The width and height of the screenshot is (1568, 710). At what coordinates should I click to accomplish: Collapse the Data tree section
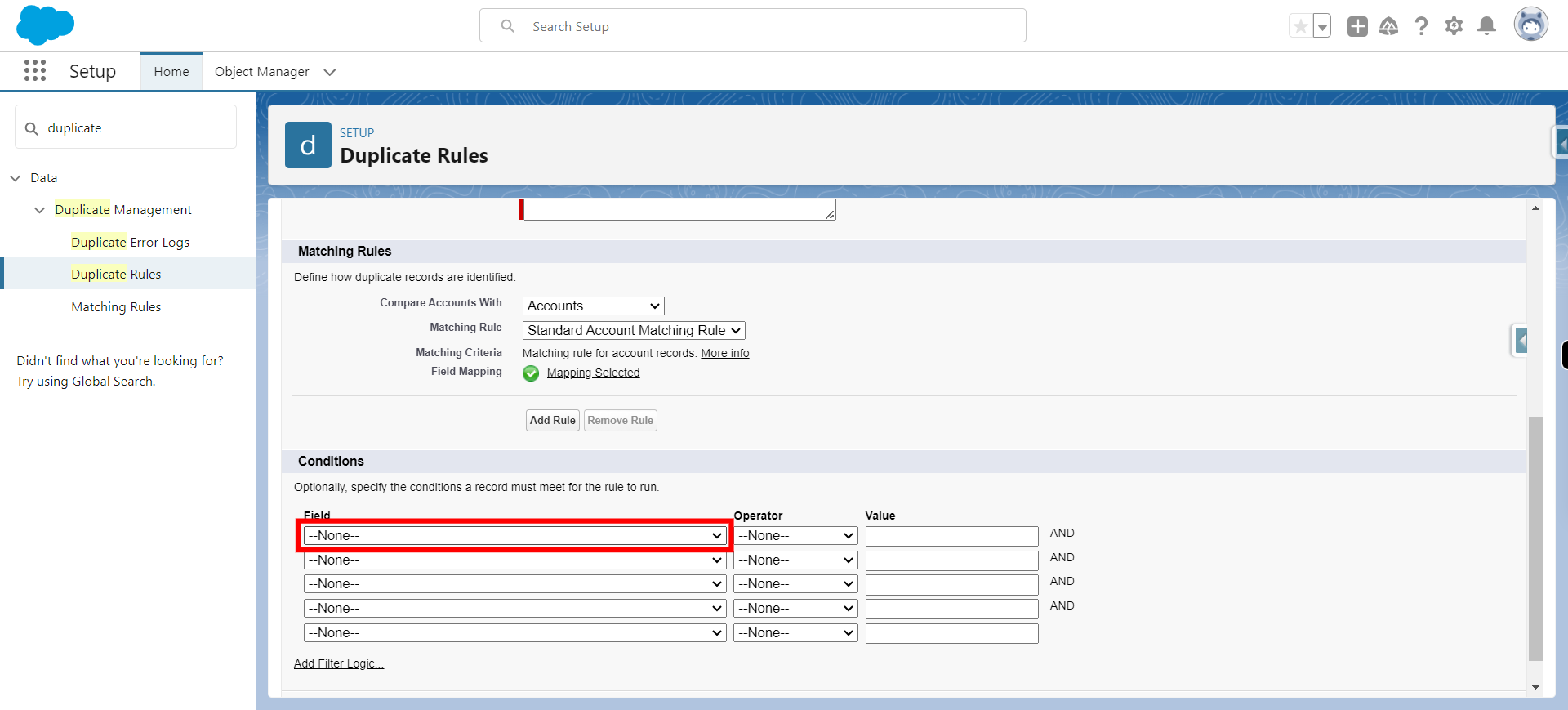coord(16,178)
